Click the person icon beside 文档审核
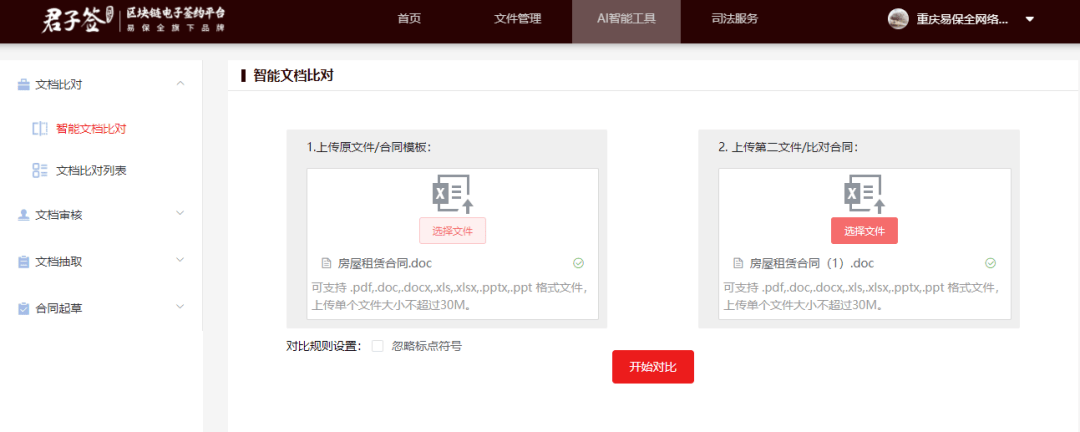Viewport: 1080px width, 432px height. click(x=23, y=215)
